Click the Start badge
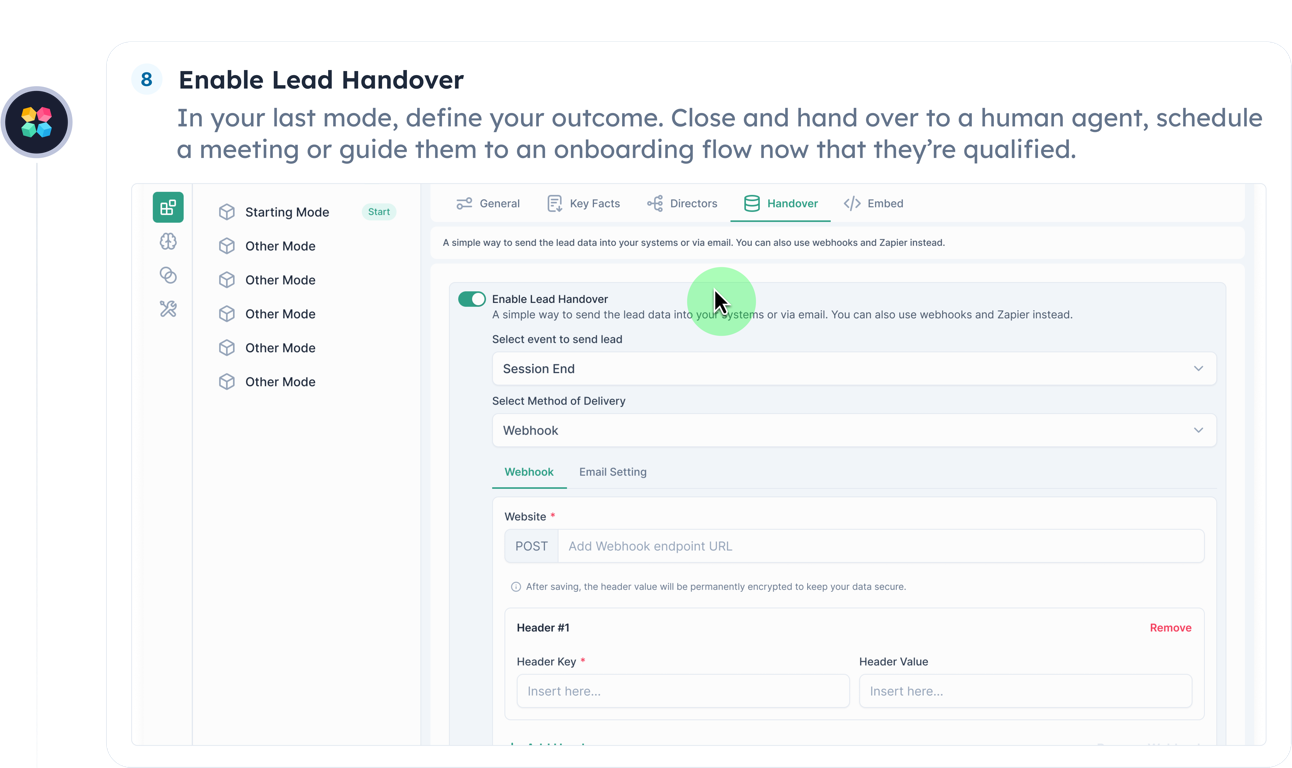 point(379,212)
